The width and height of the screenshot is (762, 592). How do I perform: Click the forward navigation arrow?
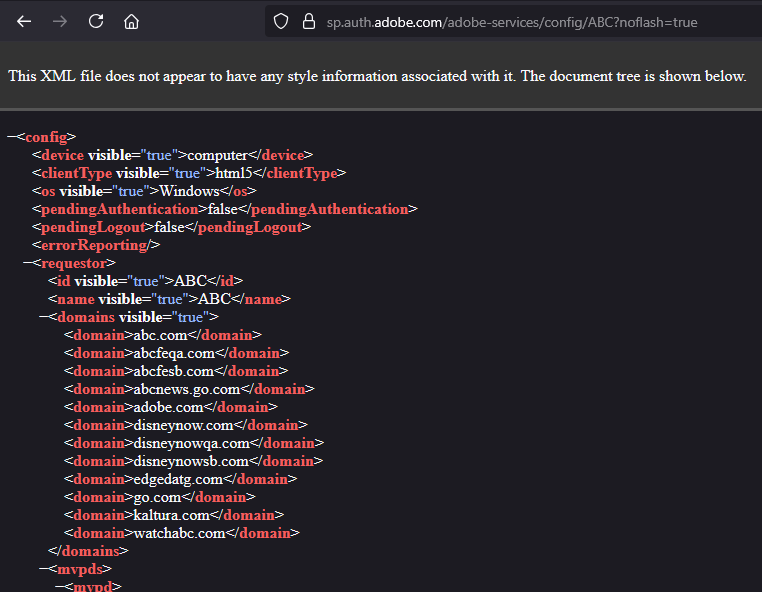(60, 21)
